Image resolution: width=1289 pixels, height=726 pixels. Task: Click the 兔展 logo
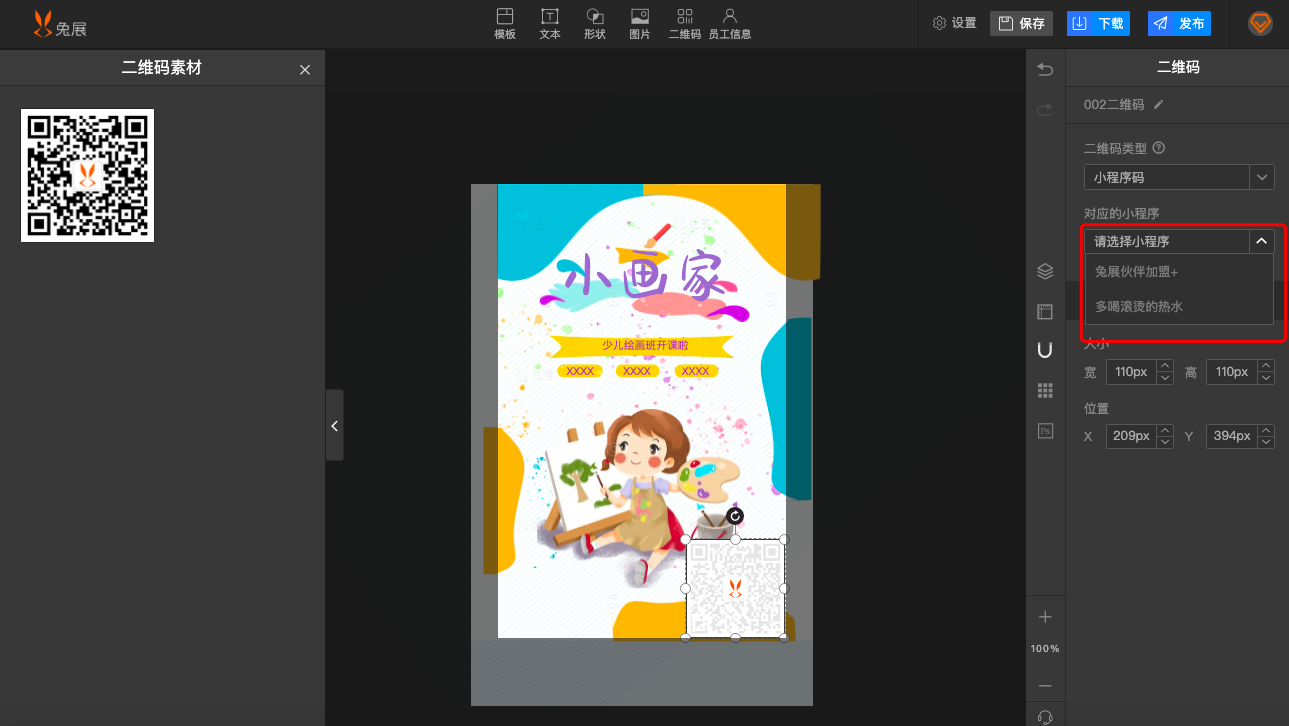click(61, 24)
